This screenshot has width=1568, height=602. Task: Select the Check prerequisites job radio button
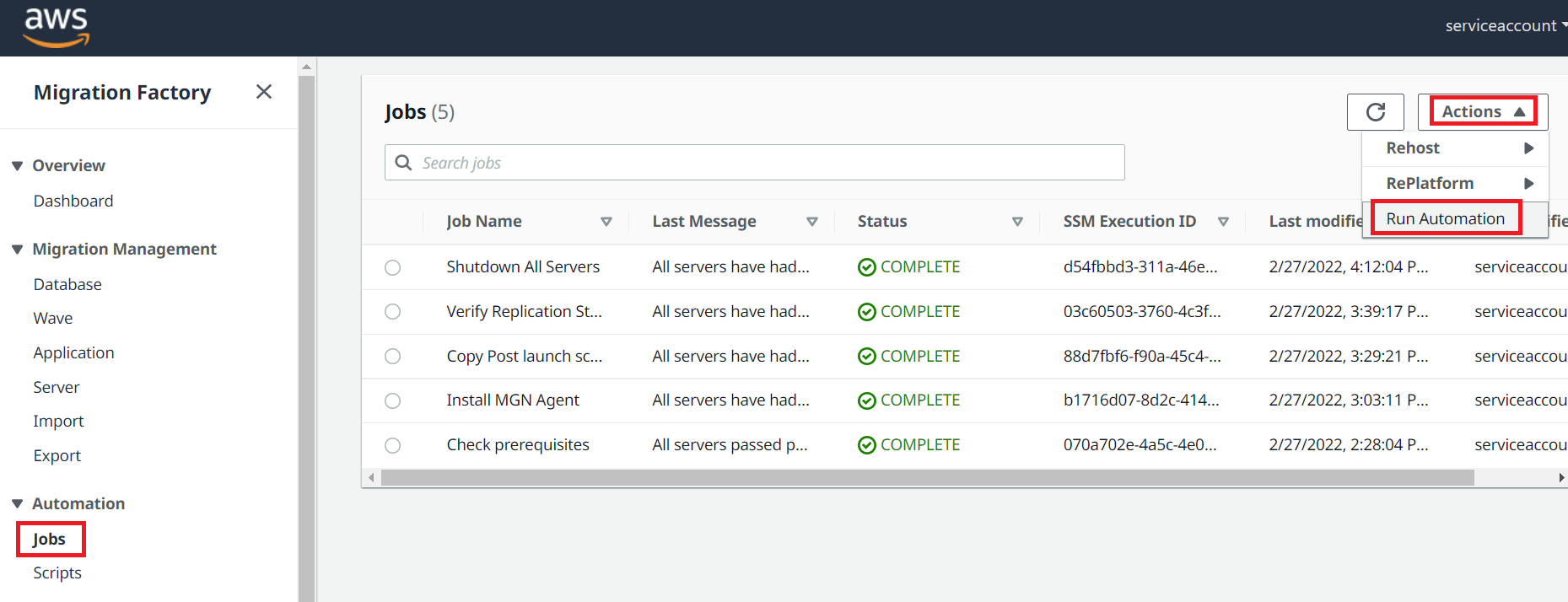point(392,445)
